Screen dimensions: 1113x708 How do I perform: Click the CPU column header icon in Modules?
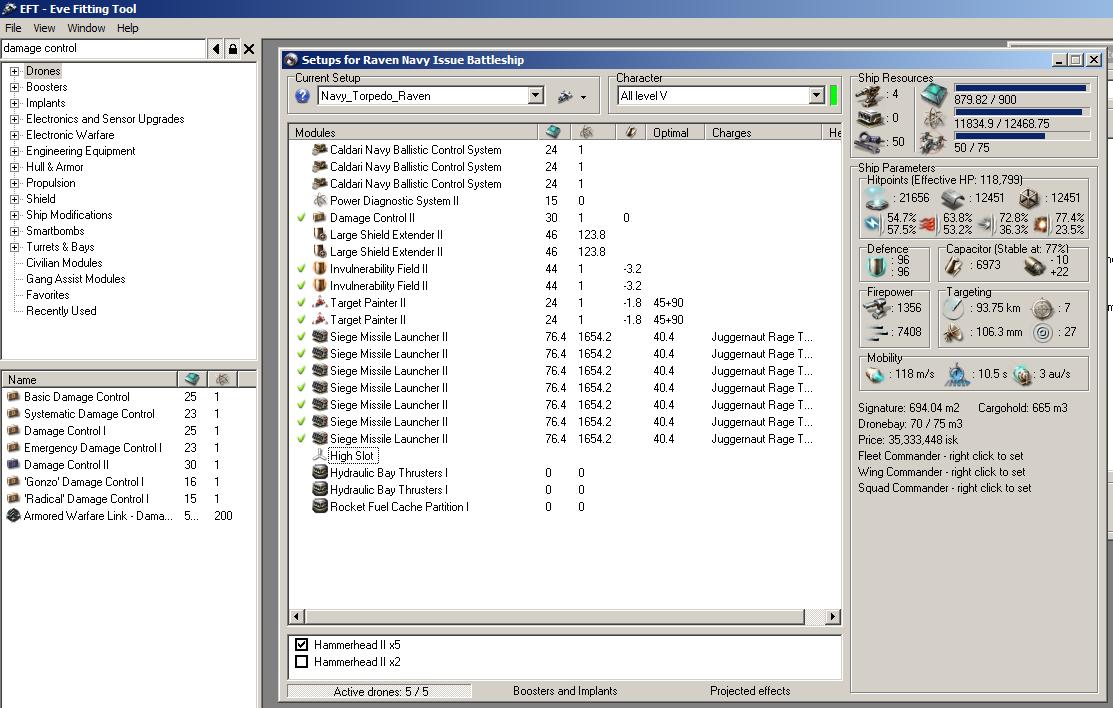[553, 132]
